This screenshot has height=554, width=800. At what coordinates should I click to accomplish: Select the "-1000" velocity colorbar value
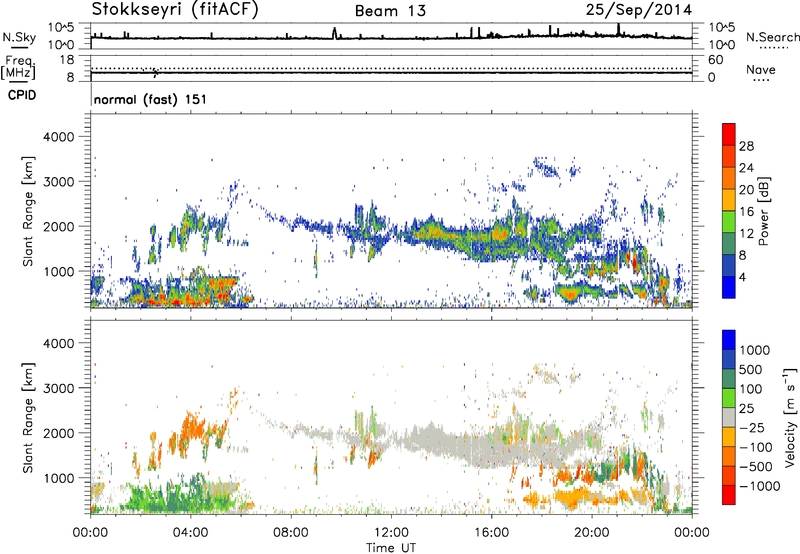click(x=760, y=486)
